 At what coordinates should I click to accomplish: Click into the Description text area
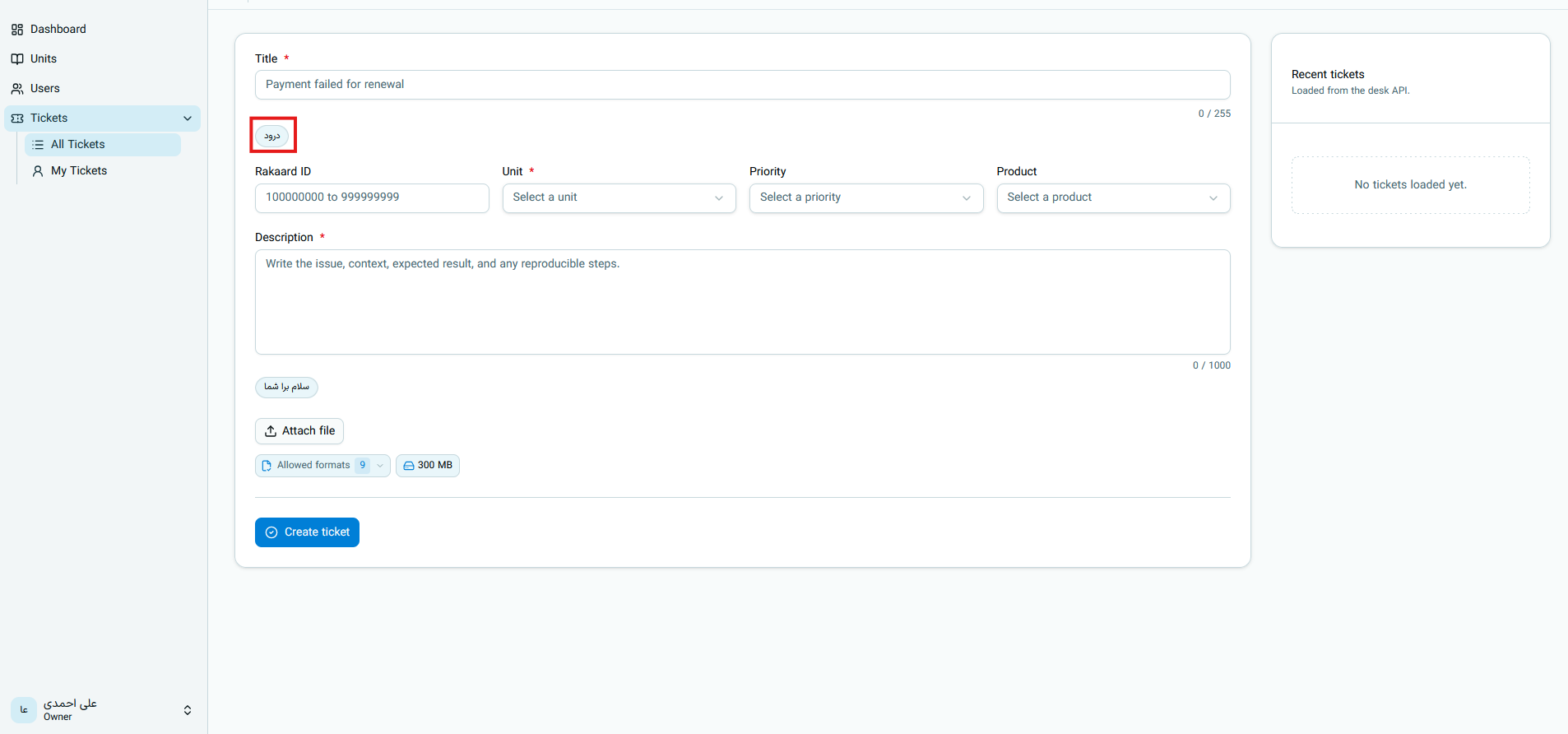742,302
